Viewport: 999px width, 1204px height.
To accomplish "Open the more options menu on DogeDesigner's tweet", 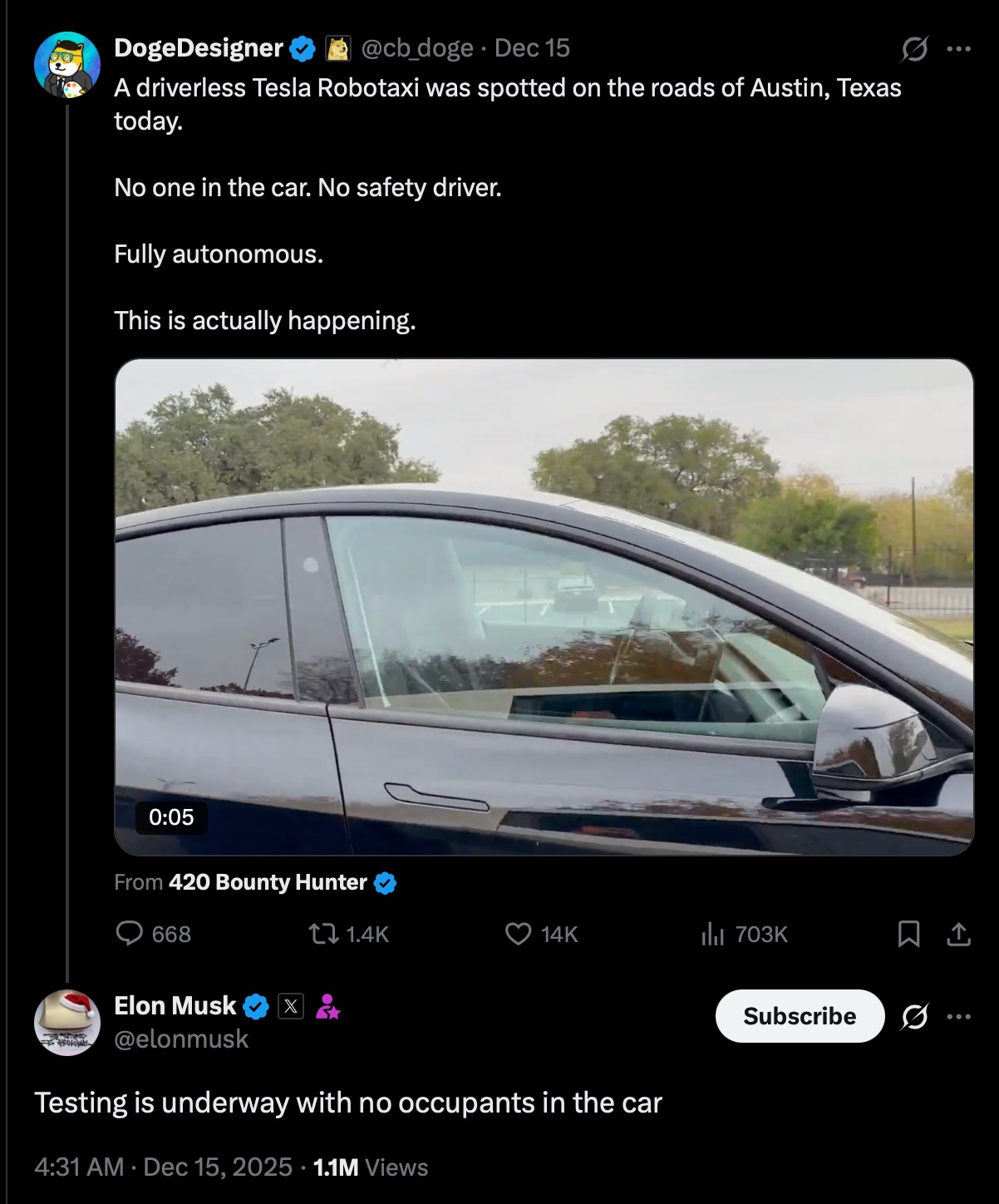I will [960, 47].
